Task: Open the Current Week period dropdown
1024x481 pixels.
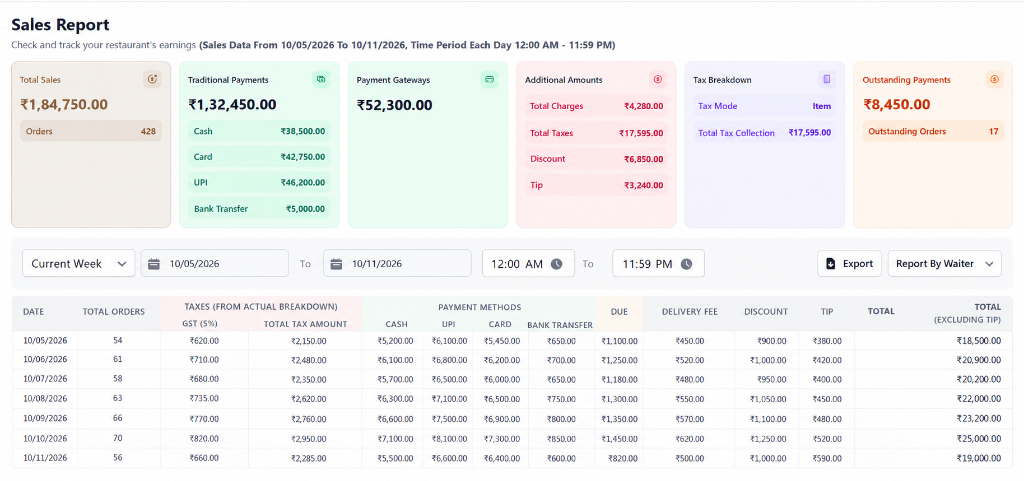Action: pyautogui.click(x=79, y=264)
